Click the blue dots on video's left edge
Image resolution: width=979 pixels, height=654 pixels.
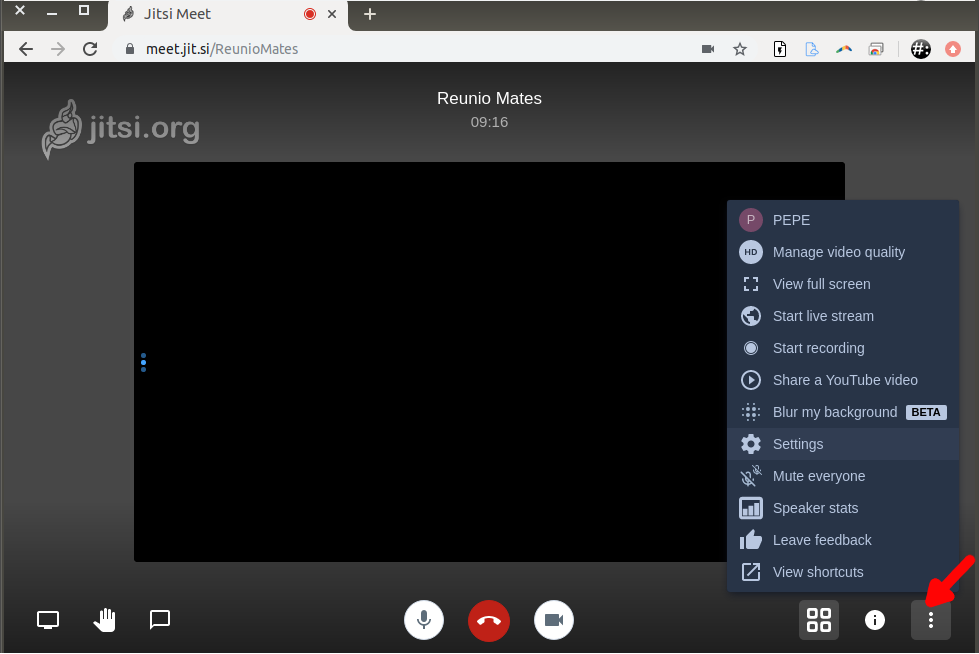(143, 362)
